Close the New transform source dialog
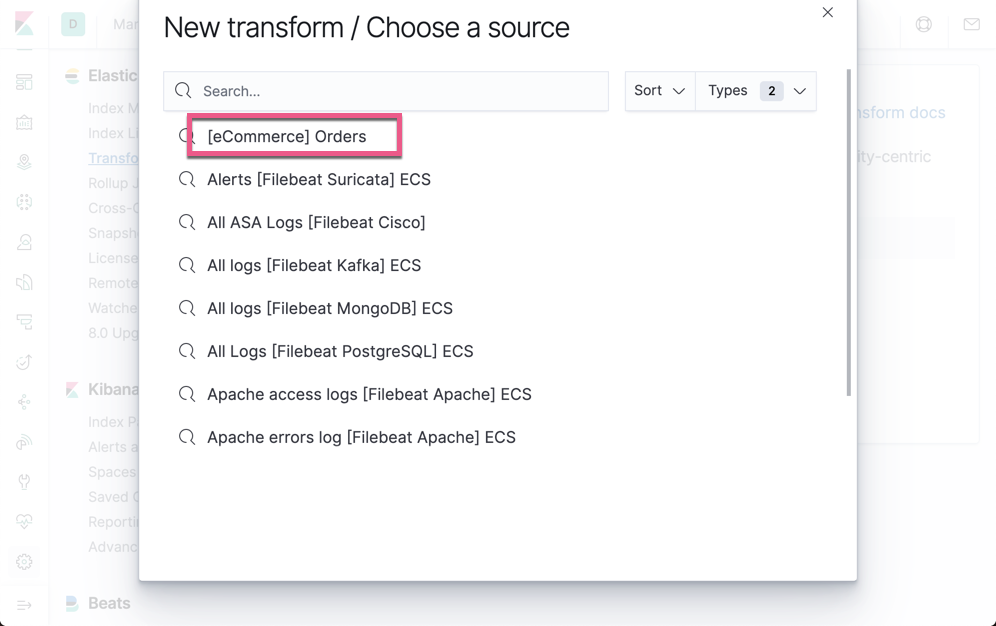Screen dimensions: 996x626 click(x=827, y=13)
